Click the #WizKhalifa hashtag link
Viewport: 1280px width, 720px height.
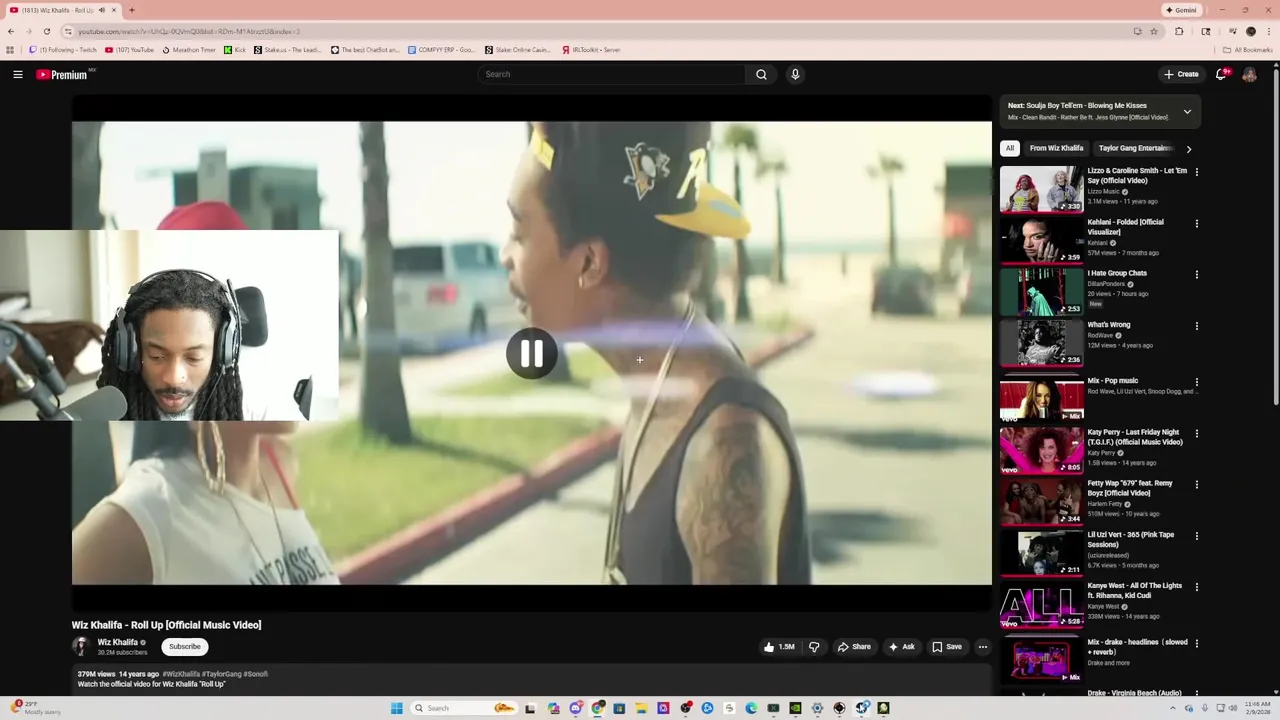pos(182,674)
